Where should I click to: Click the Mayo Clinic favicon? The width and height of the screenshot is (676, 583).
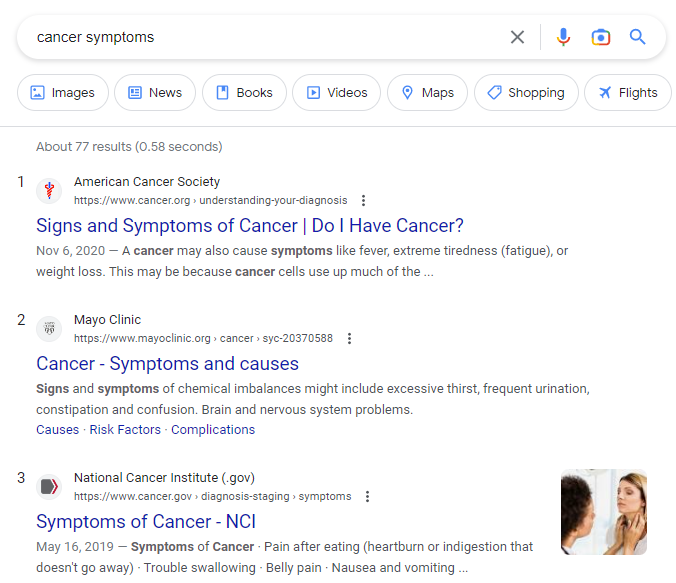(49, 329)
